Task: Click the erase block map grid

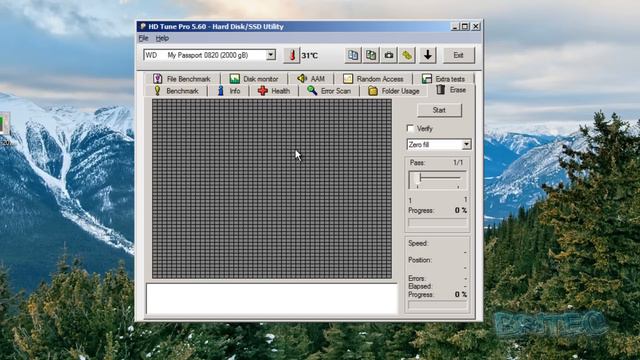Action: pyautogui.click(x=272, y=189)
